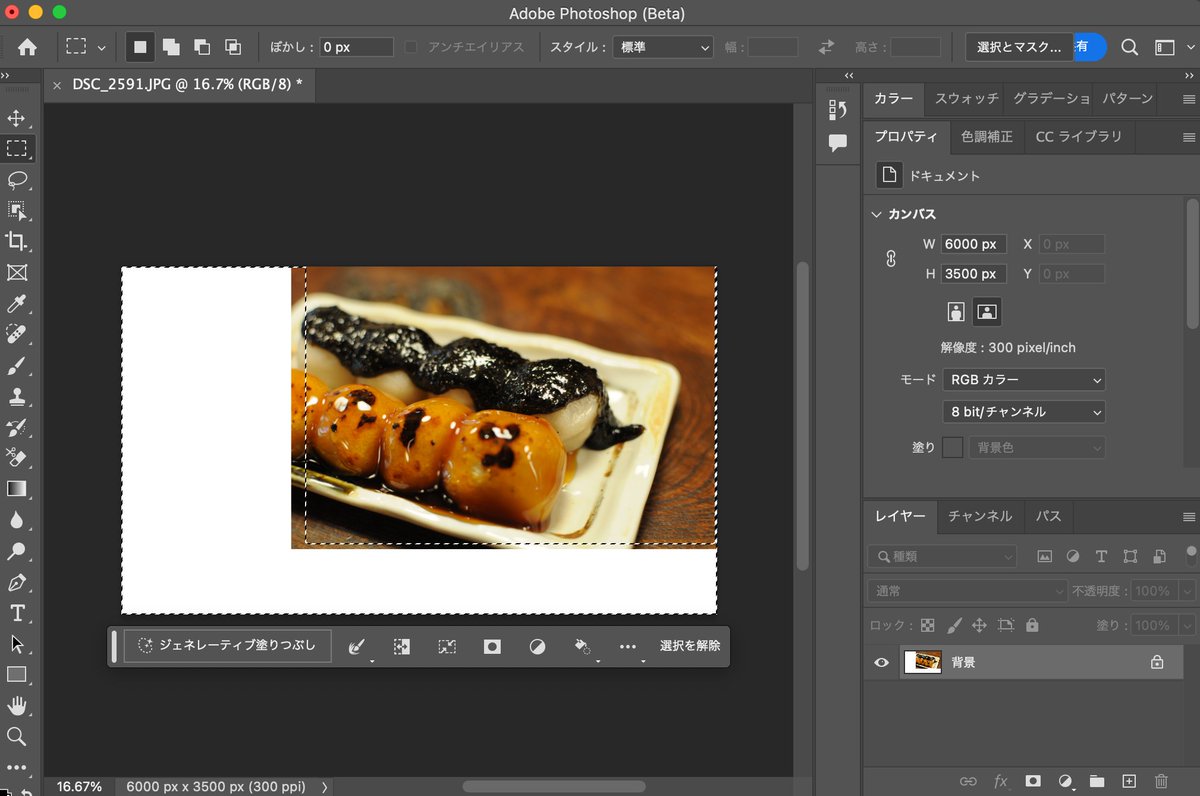Transform selection from contextual task bar
Screen dimensions: 1200x796
(x=447, y=647)
